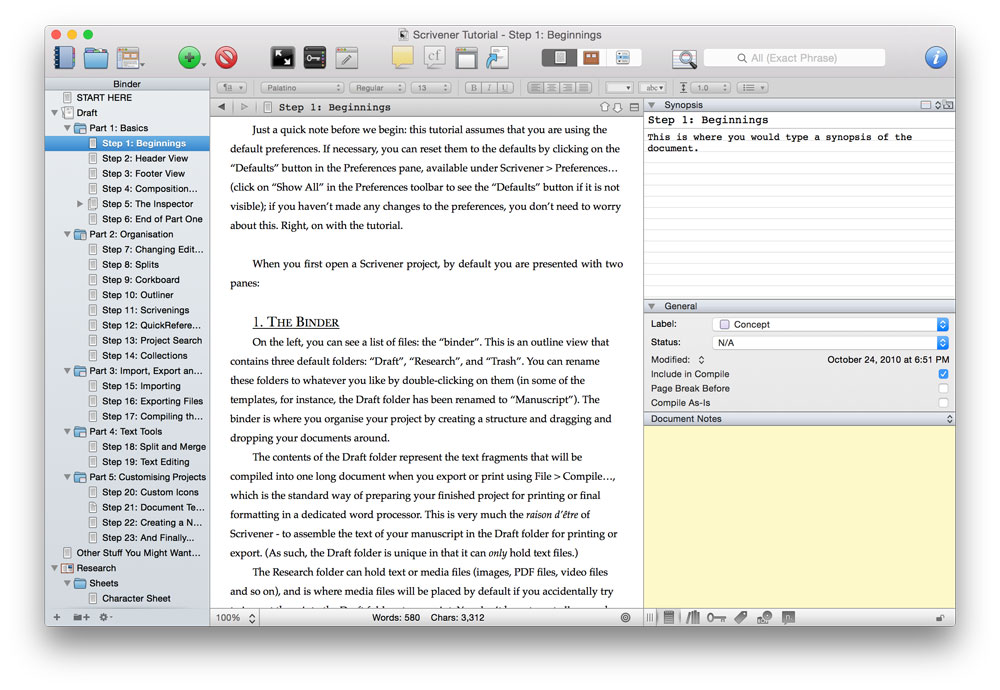The height and width of the screenshot is (690, 1000).
Task: Show the Notes pane in inspector footer
Action: coord(668,617)
